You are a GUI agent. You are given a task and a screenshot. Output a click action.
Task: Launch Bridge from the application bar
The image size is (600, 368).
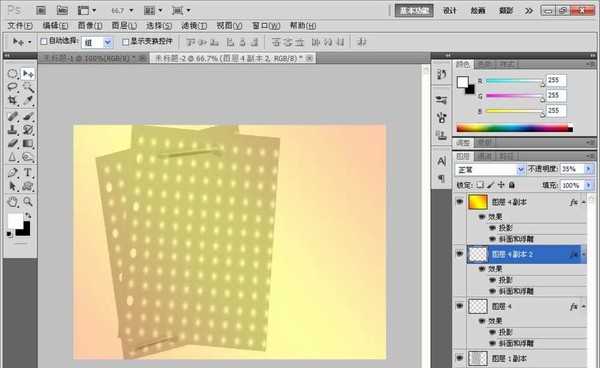click(41, 10)
